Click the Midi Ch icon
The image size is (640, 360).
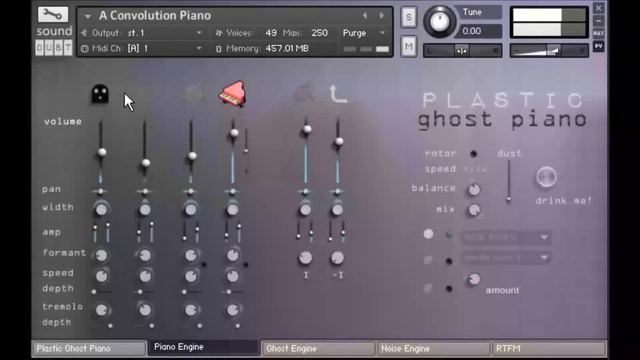point(84,49)
